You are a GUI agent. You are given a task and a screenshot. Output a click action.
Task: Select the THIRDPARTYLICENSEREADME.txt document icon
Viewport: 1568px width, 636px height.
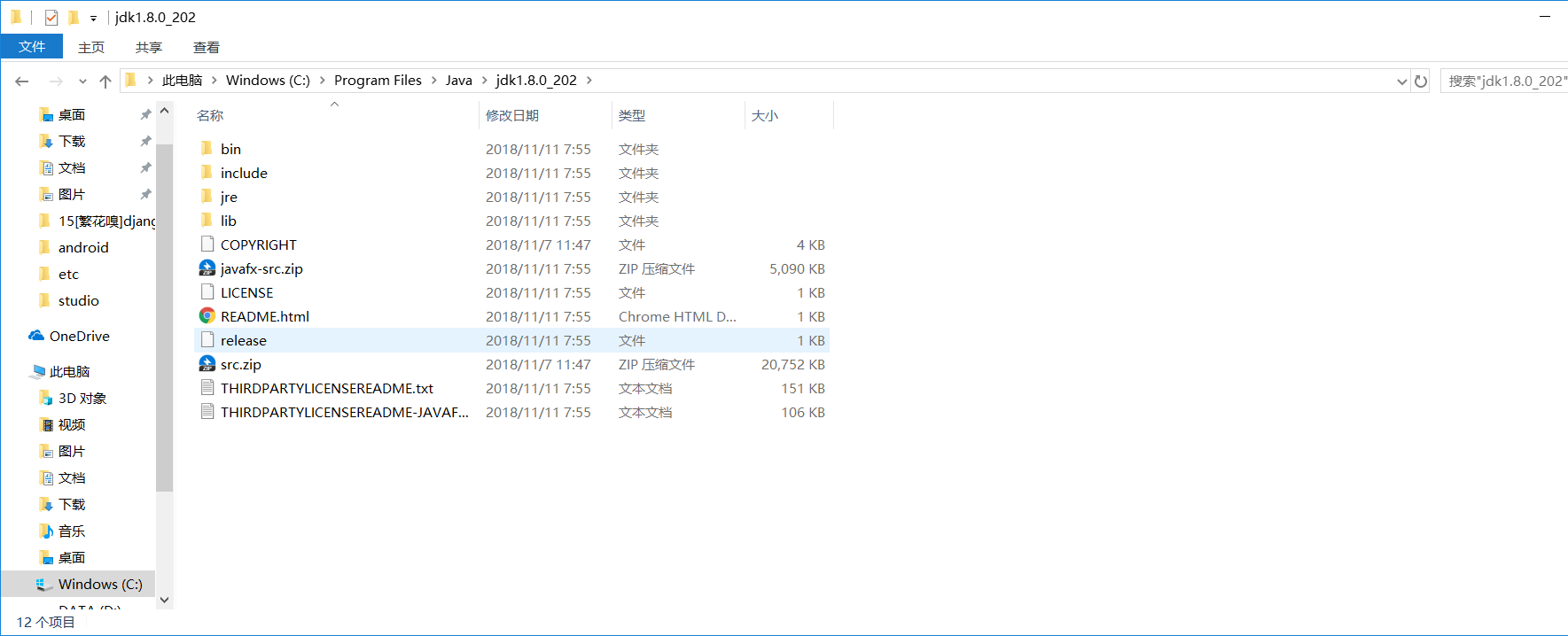(207, 387)
